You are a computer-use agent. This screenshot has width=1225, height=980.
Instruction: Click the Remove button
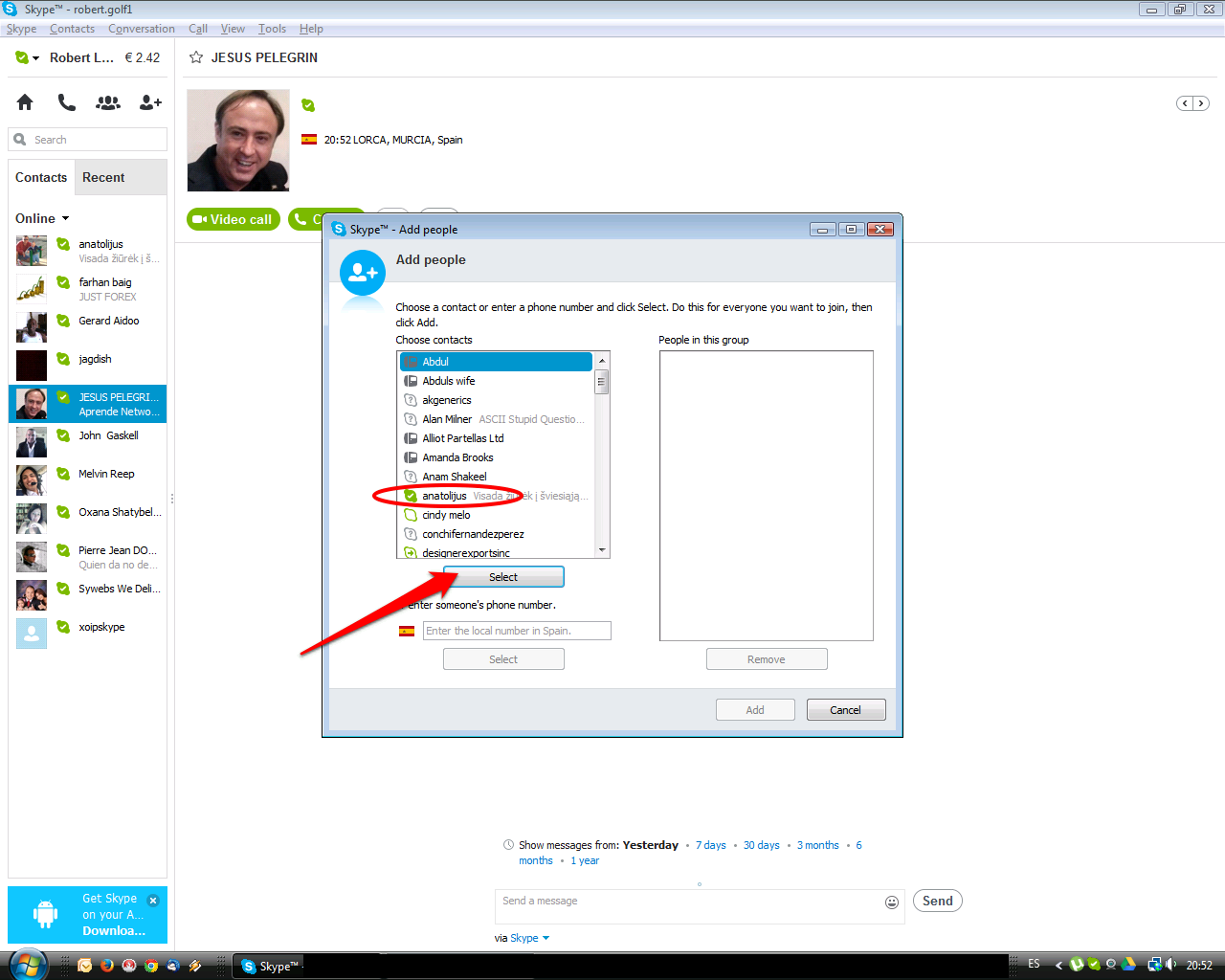[767, 659]
